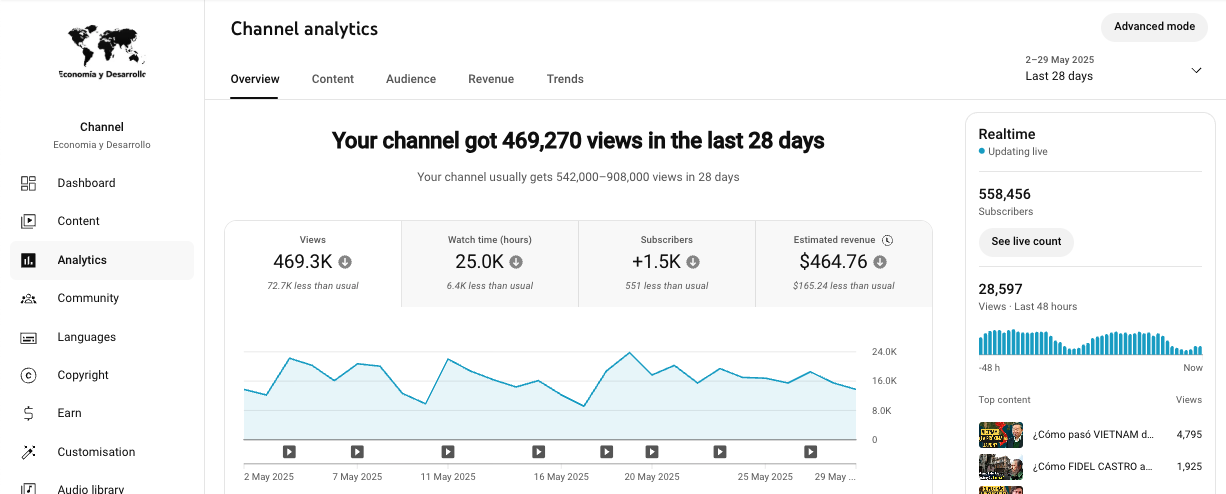Open Community via its people icon
The height and width of the screenshot is (494, 1226).
tap(28, 298)
